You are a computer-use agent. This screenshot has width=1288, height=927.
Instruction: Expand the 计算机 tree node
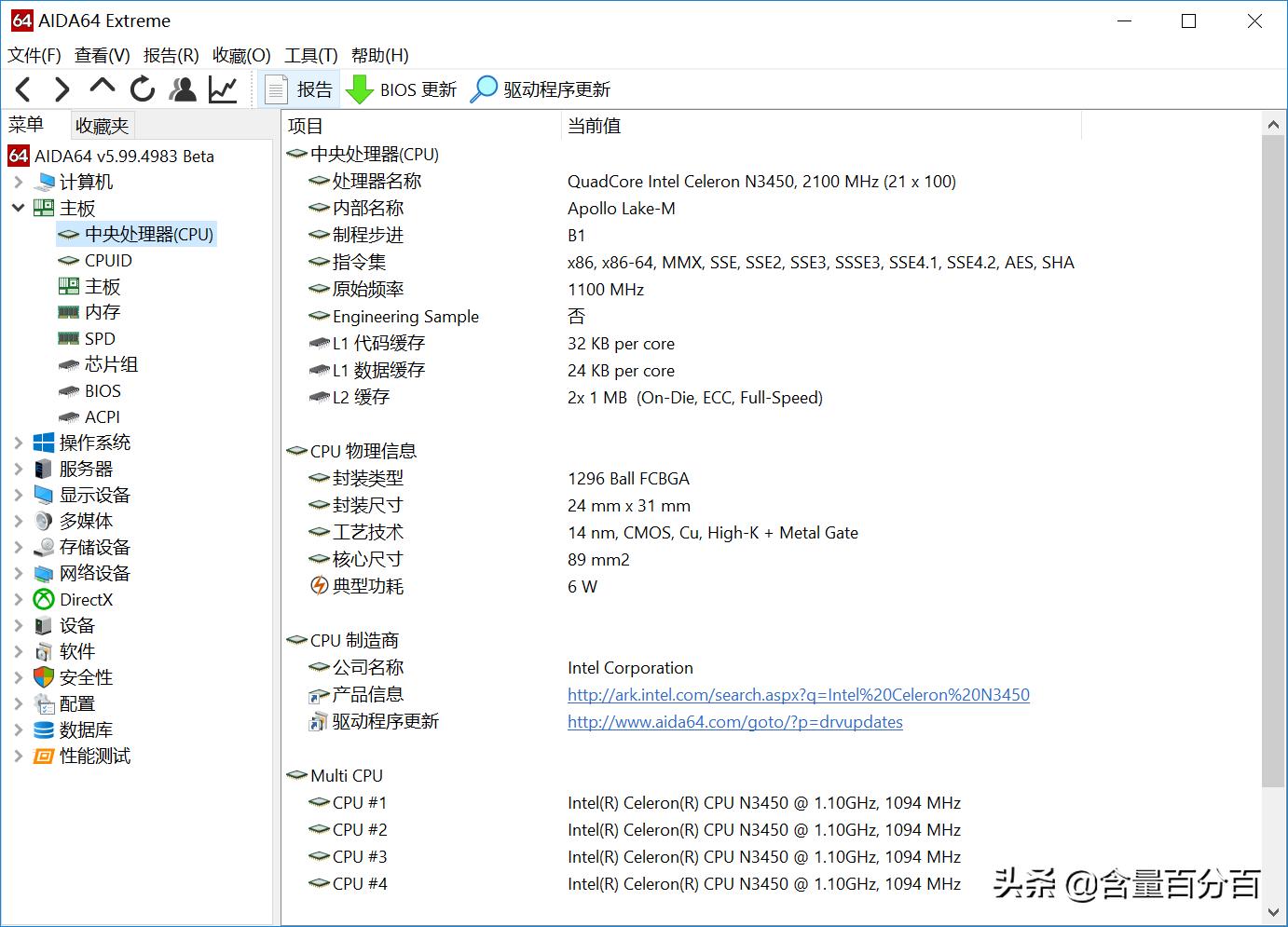(x=18, y=182)
